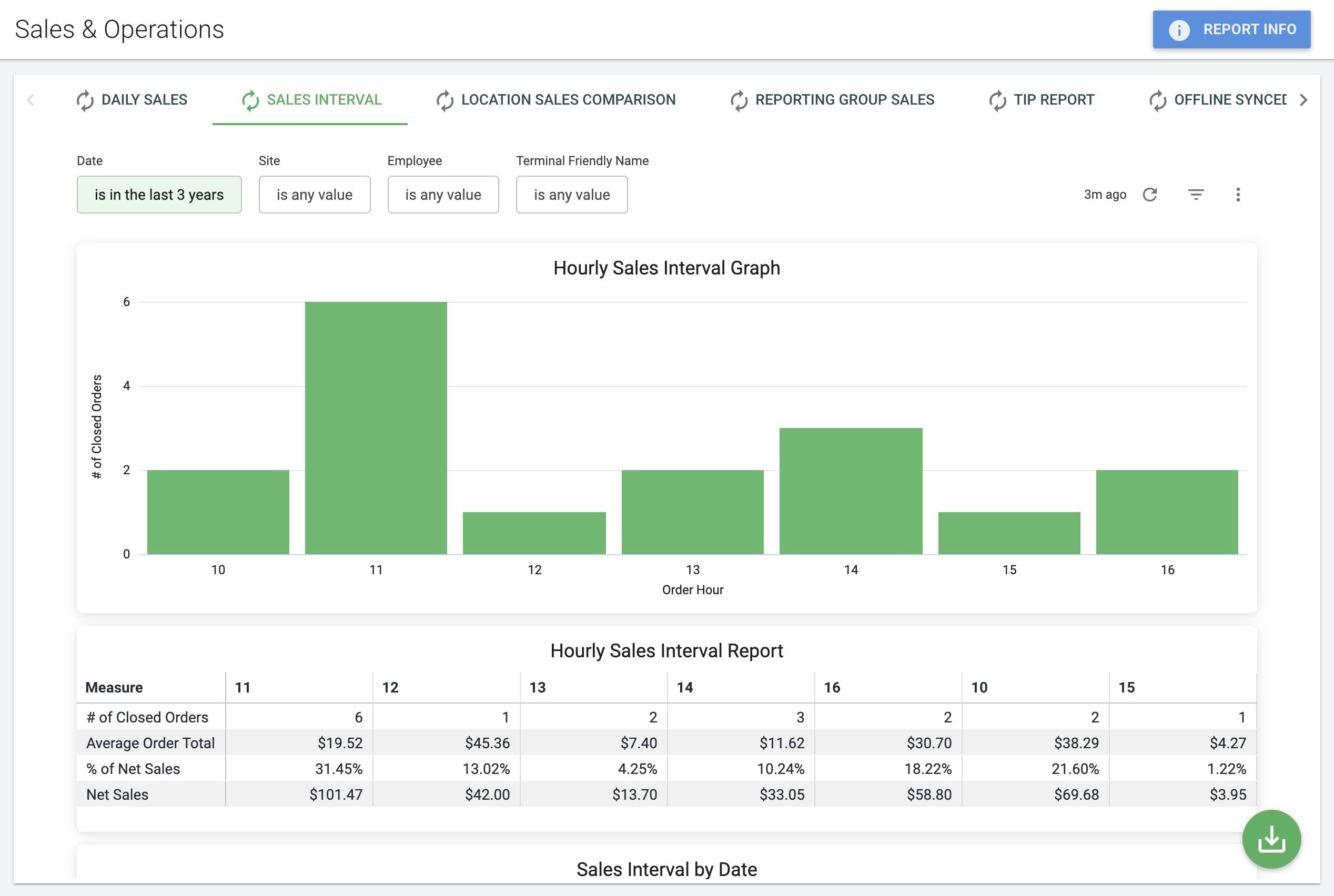This screenshot has height=896, width=1334.
Task: Click the Report Info button
Action: [1232, 29]
